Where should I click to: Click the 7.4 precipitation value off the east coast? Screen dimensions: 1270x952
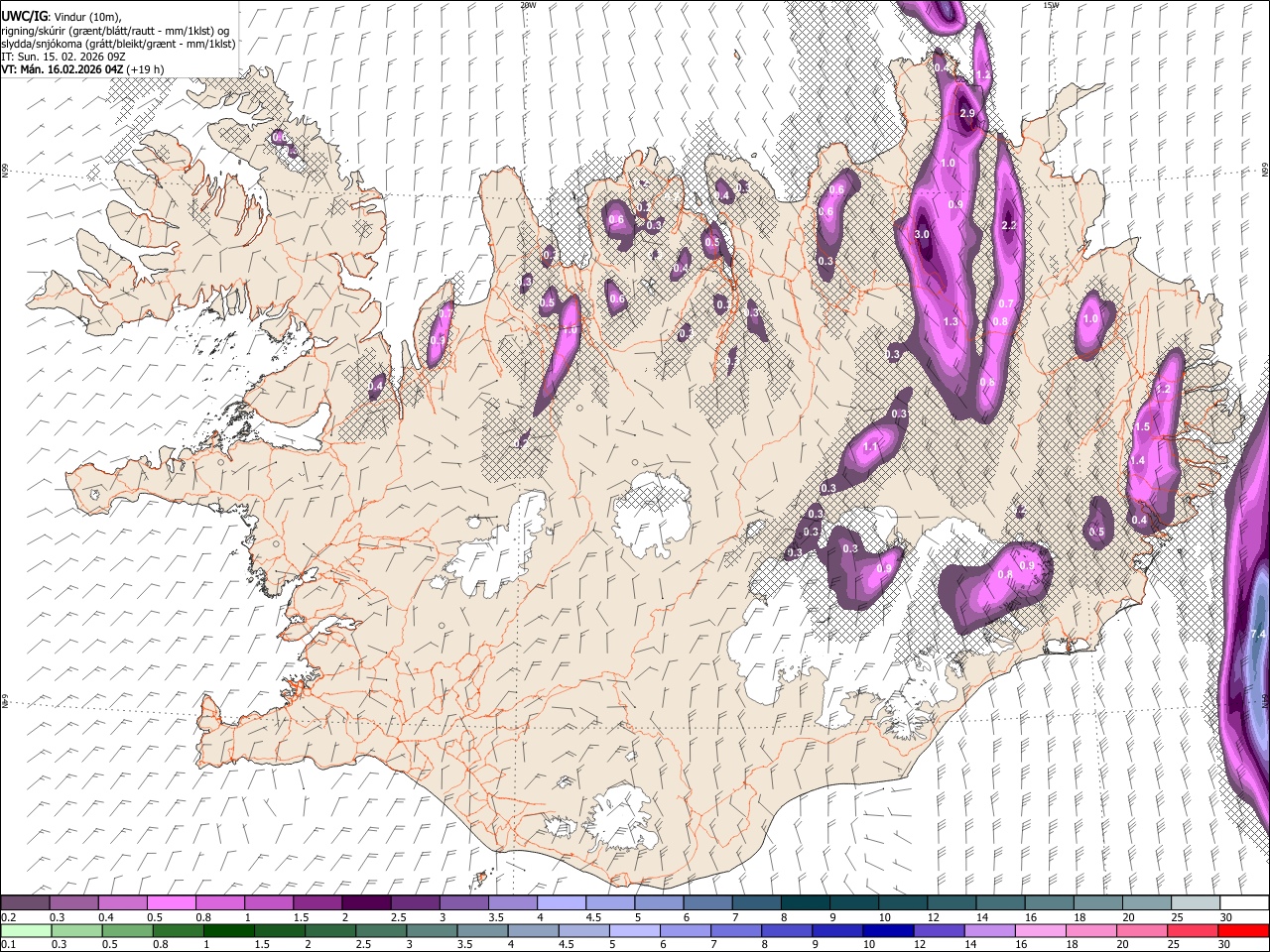coord(1259,635)
